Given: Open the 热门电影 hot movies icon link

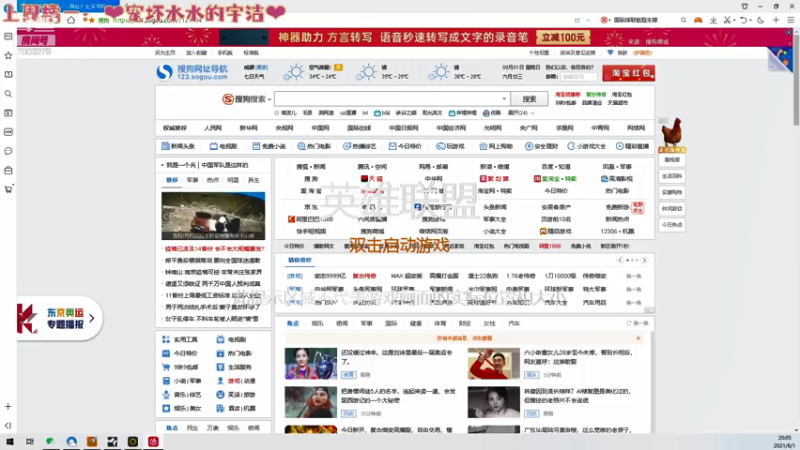Looking at the screenshot, I should [314, 146].
